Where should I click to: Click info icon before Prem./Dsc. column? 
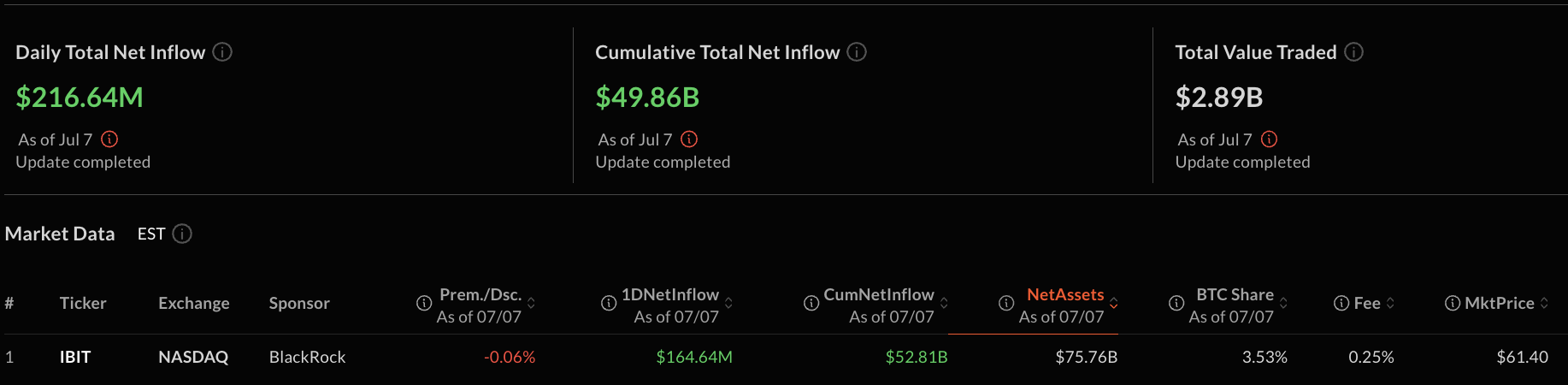[423, 303]
